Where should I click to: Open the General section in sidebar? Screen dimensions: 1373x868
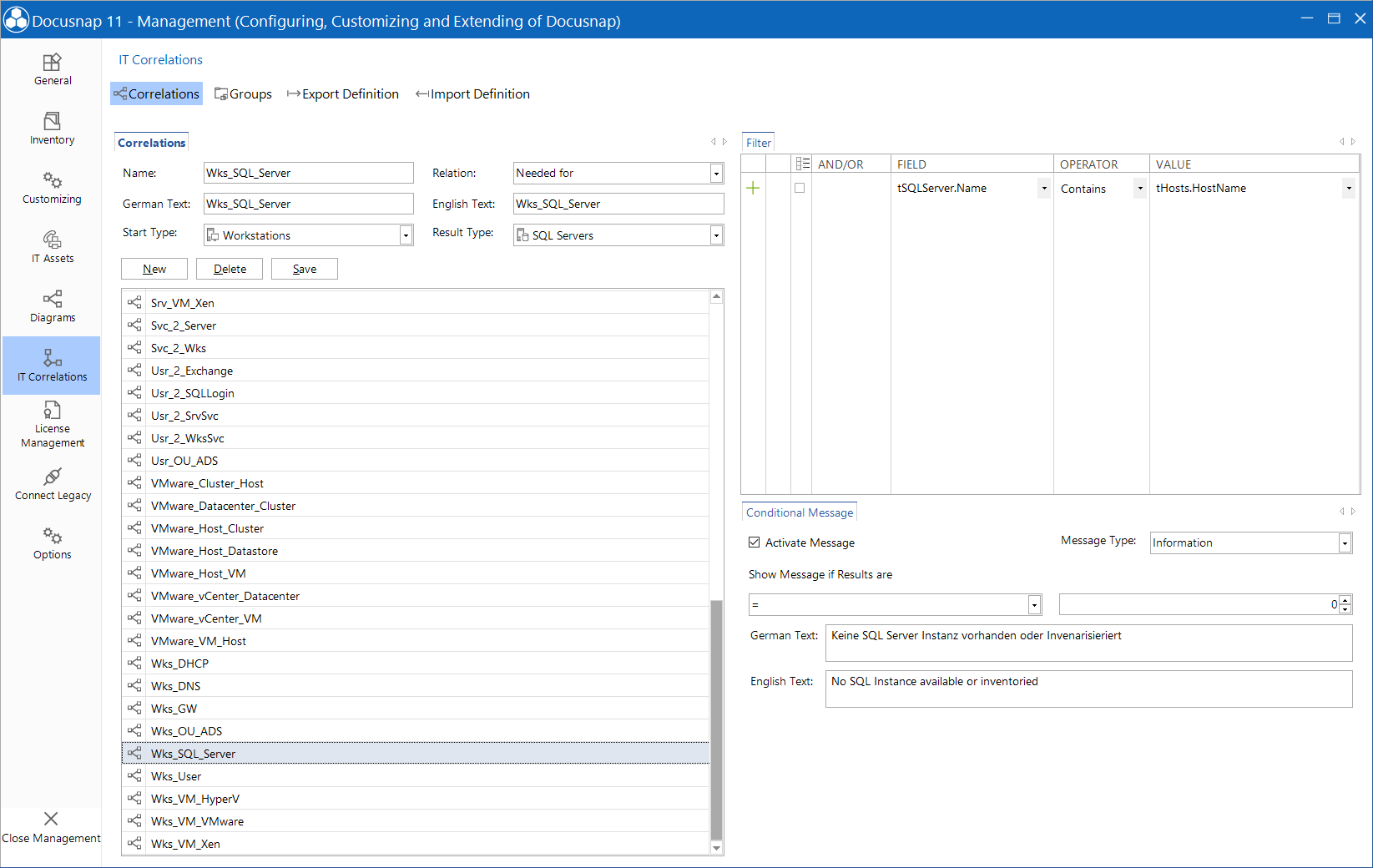point(52,68)
